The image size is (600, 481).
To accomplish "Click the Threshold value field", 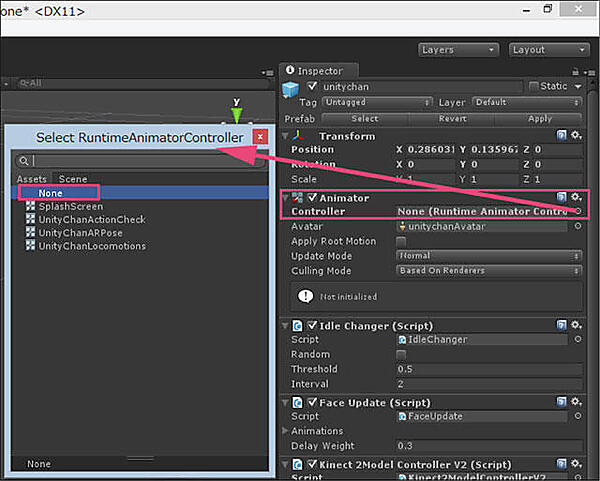I will pos(488,369).
